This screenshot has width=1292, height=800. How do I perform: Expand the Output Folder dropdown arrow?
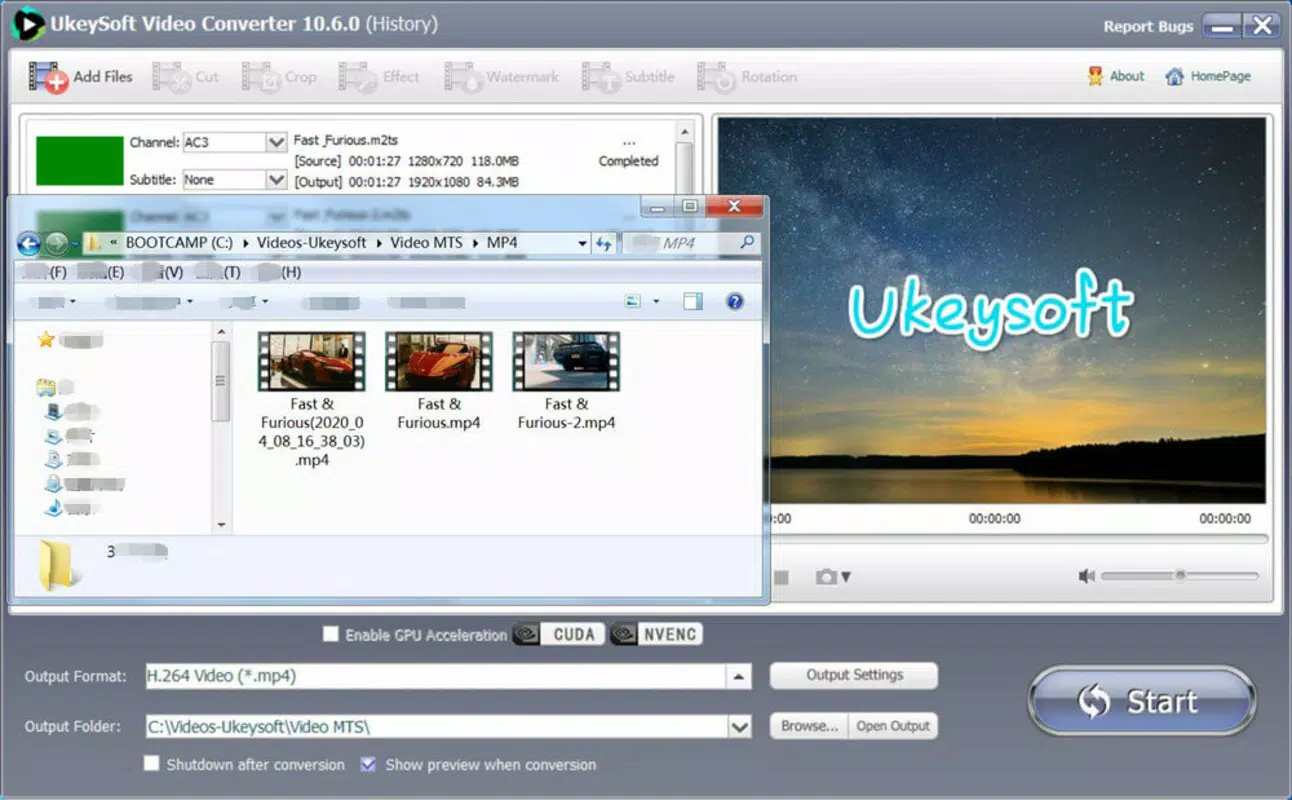pos(740,727)
